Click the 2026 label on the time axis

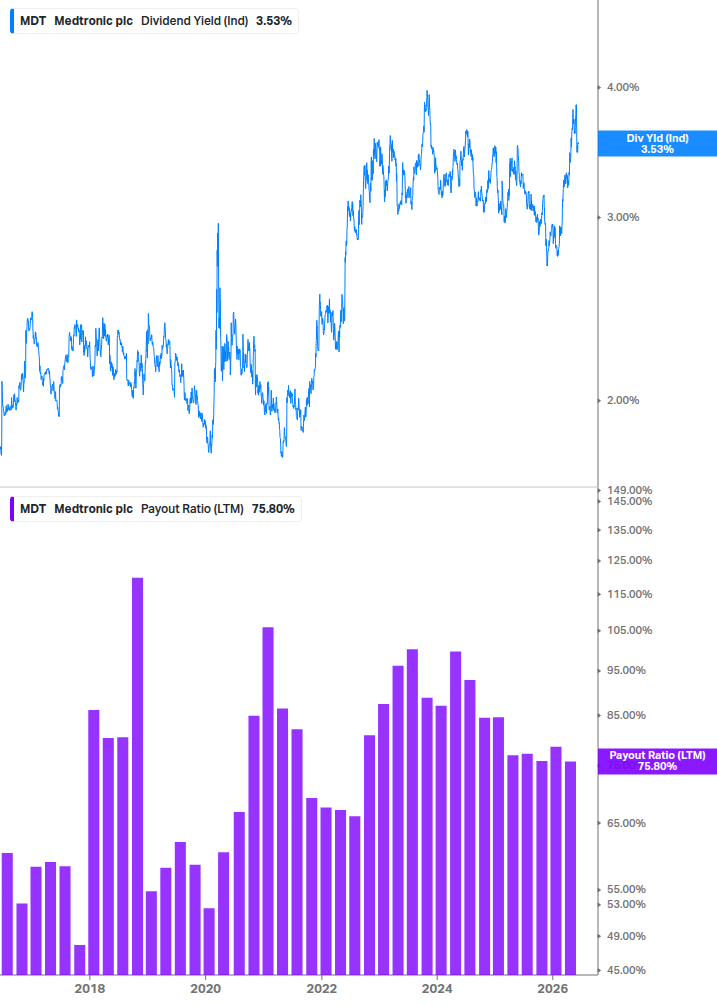coord(553,988)
